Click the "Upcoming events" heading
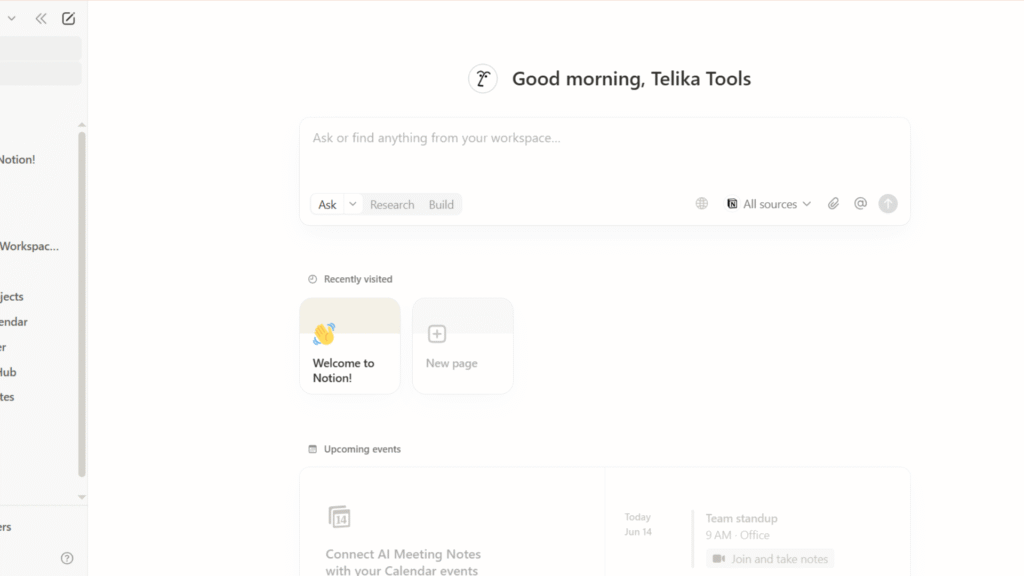This screenshot has height=576, width=1024. pos(362,449)
